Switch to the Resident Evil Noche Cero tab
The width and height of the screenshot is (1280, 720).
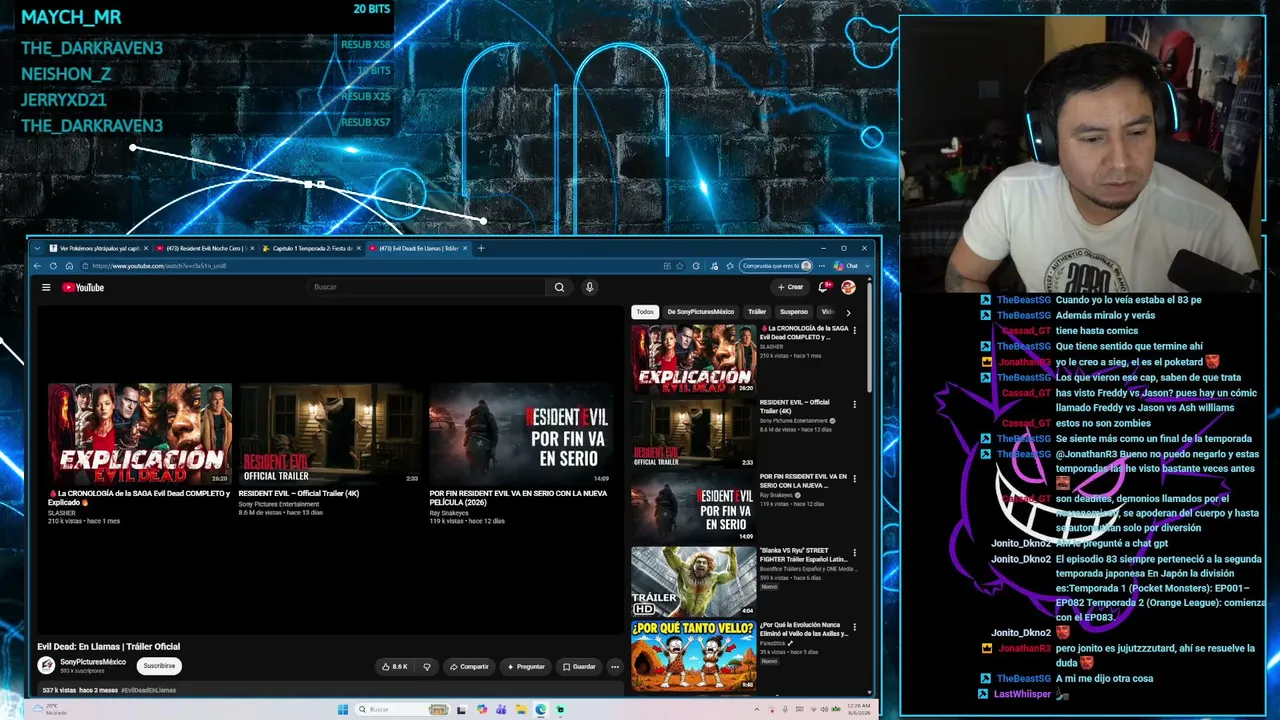[203, 248]
